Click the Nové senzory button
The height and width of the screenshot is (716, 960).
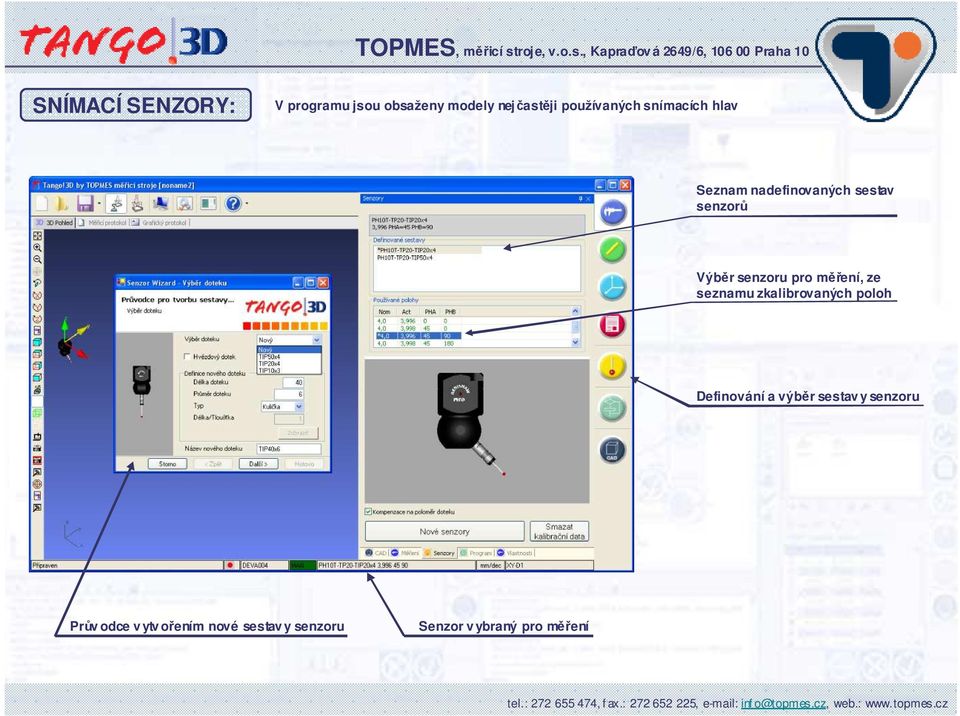(444, 532)
